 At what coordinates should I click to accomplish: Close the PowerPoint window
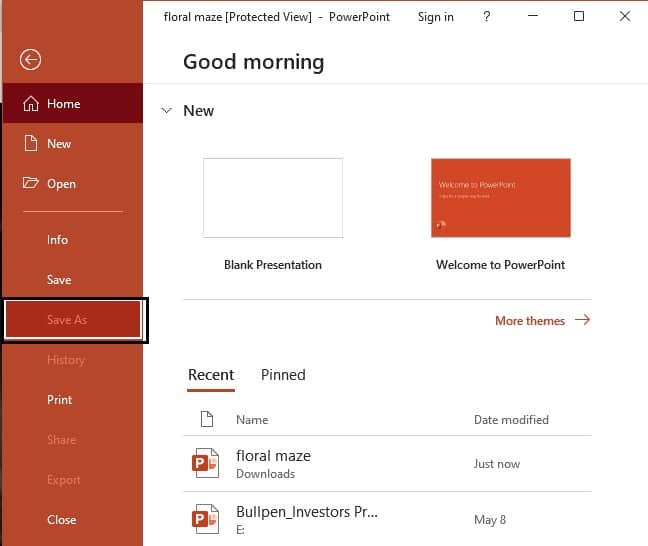point(625,16)
